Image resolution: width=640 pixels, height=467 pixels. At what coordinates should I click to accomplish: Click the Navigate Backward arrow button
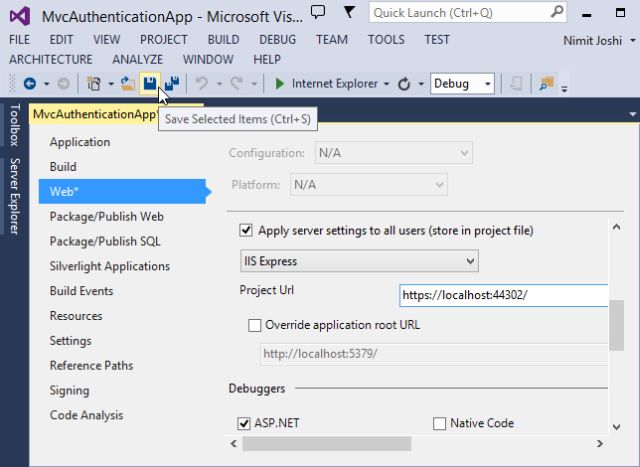(x=30, y=84)
